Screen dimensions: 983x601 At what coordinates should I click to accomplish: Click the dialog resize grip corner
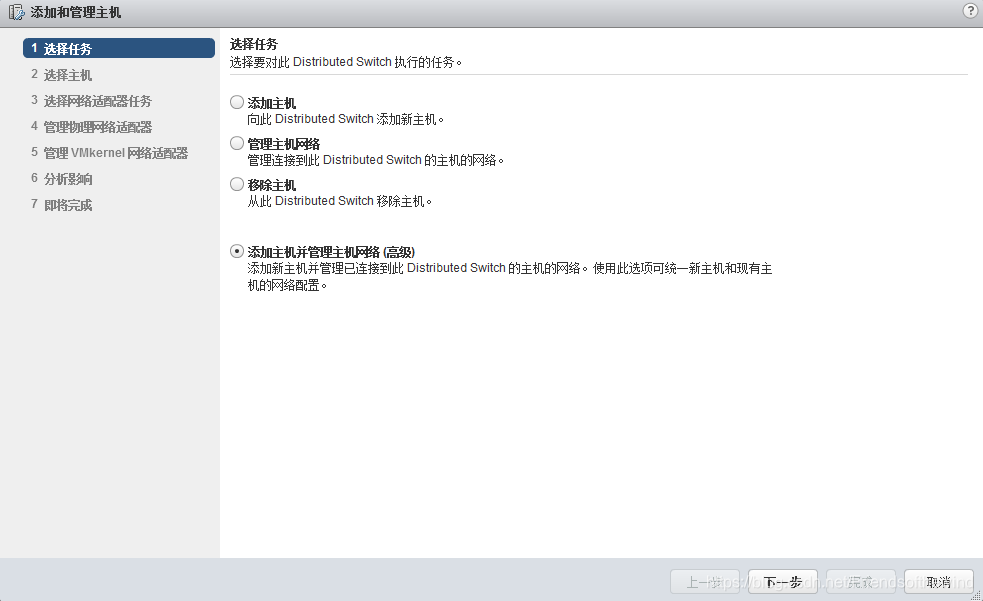tap(977, 595)
